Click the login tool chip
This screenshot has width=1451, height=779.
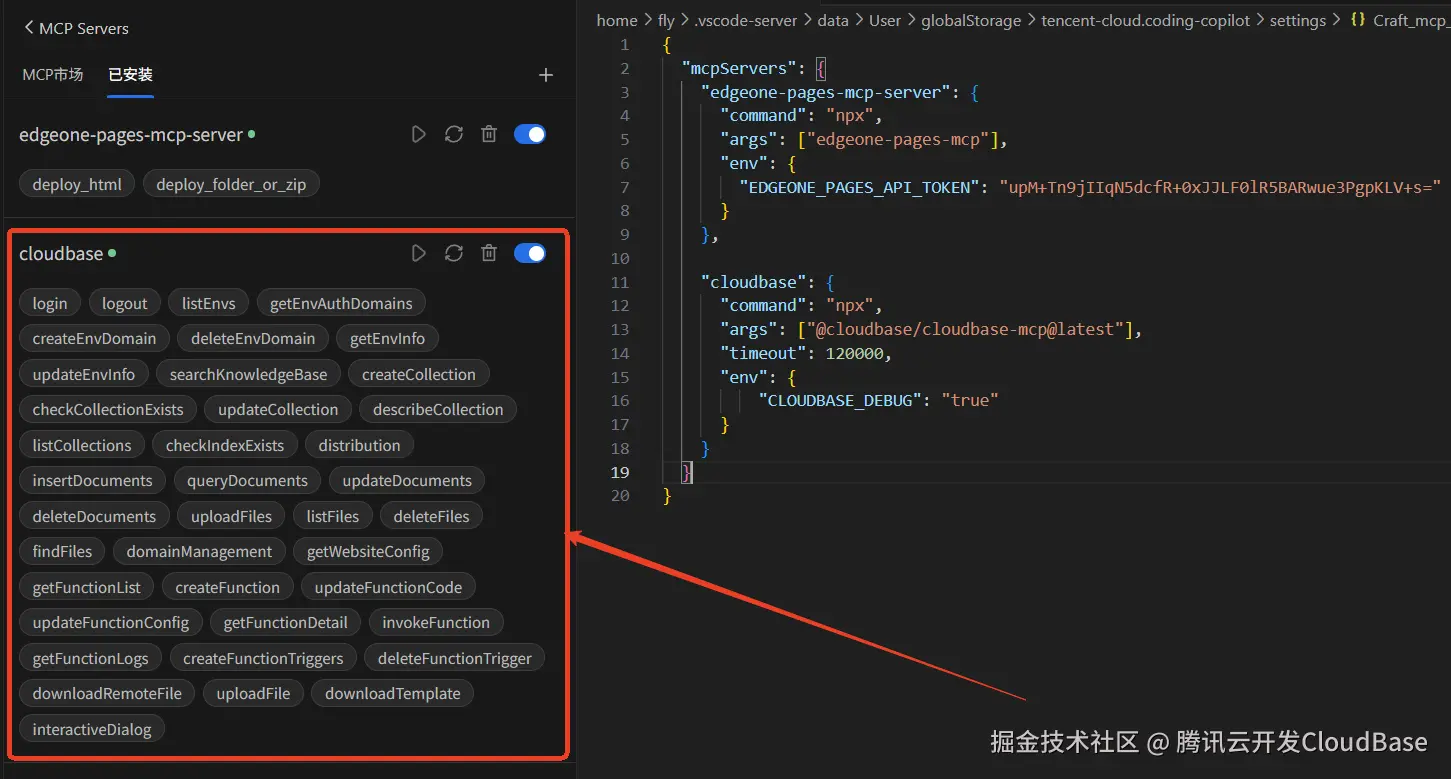coord(50,303)
